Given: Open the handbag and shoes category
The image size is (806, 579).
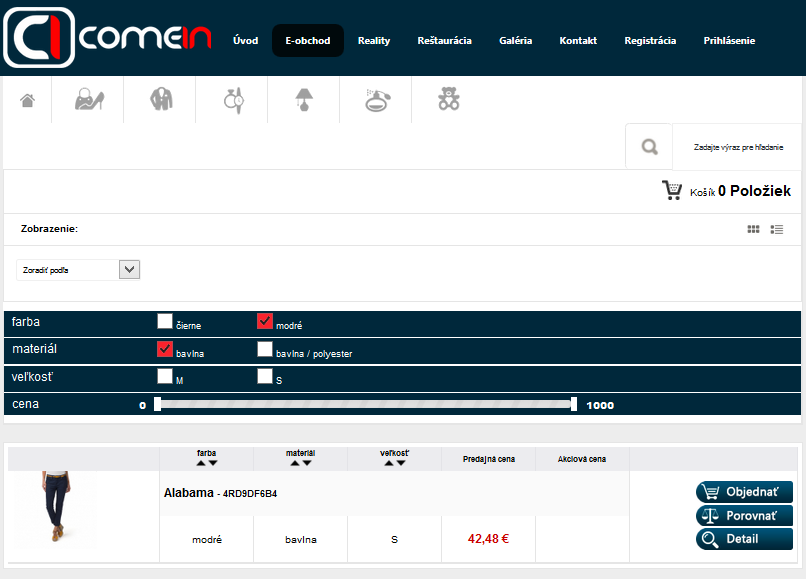Looking at the screenshot, I should (x=90, y=100).
